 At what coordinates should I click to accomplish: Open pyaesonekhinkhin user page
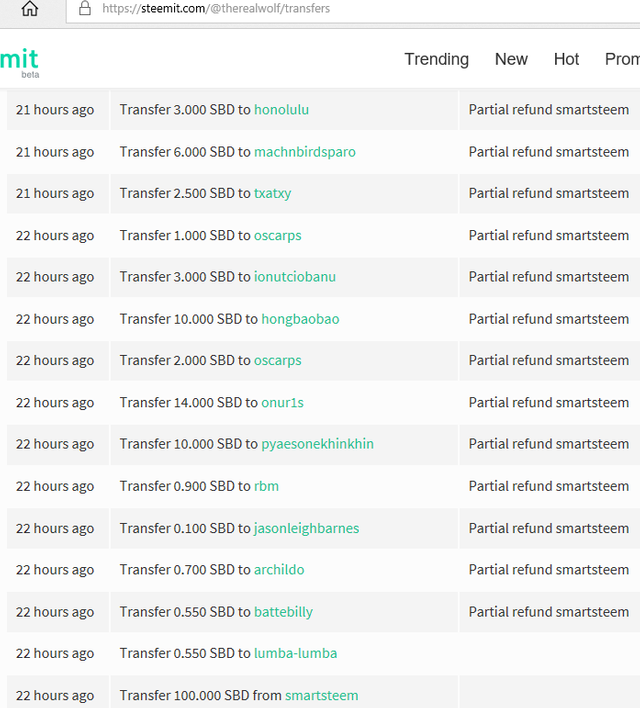pyautogui.click(x=317, y=444)
